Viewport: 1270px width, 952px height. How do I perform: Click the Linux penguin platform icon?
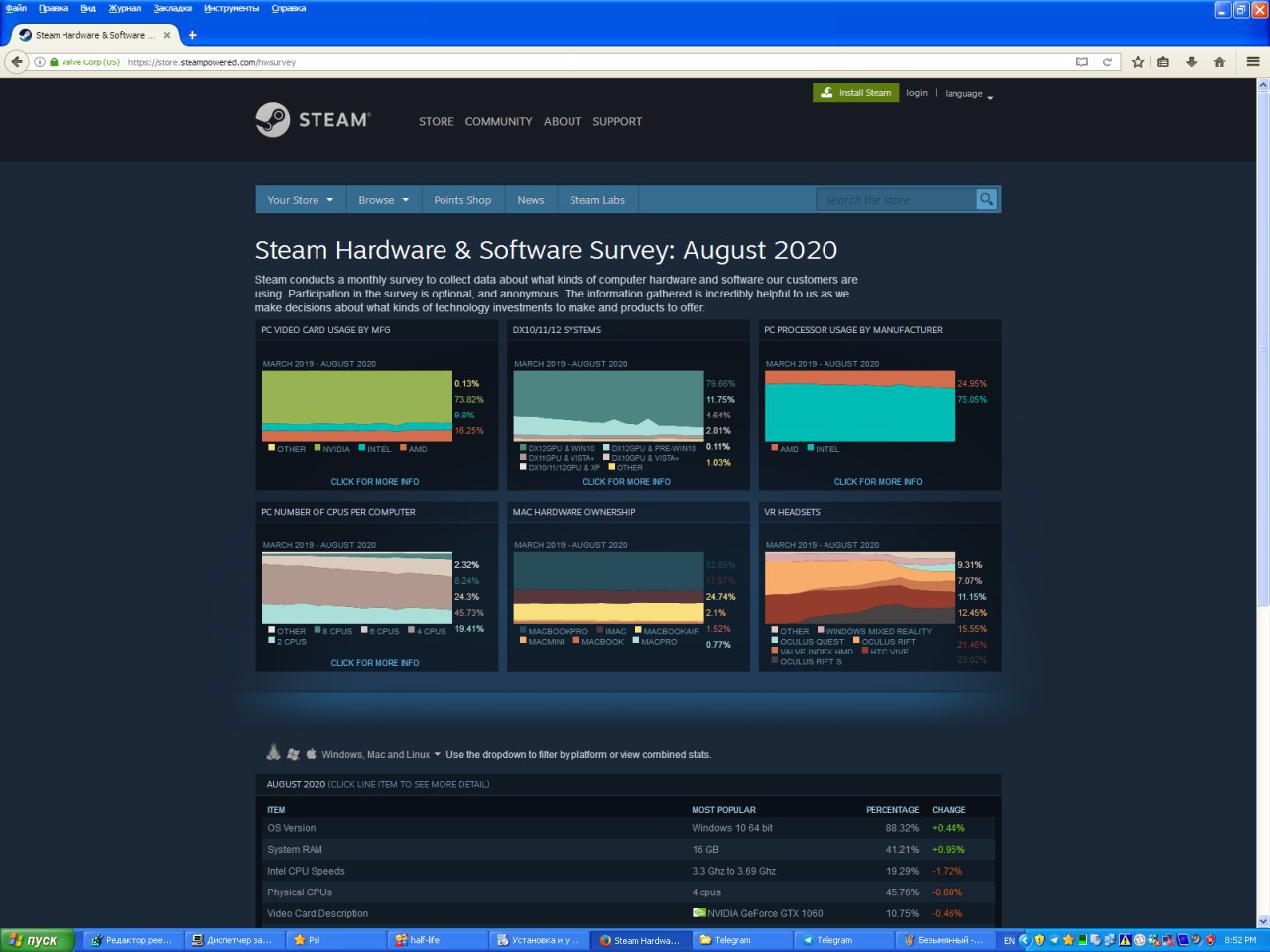(x=273, y=753)
